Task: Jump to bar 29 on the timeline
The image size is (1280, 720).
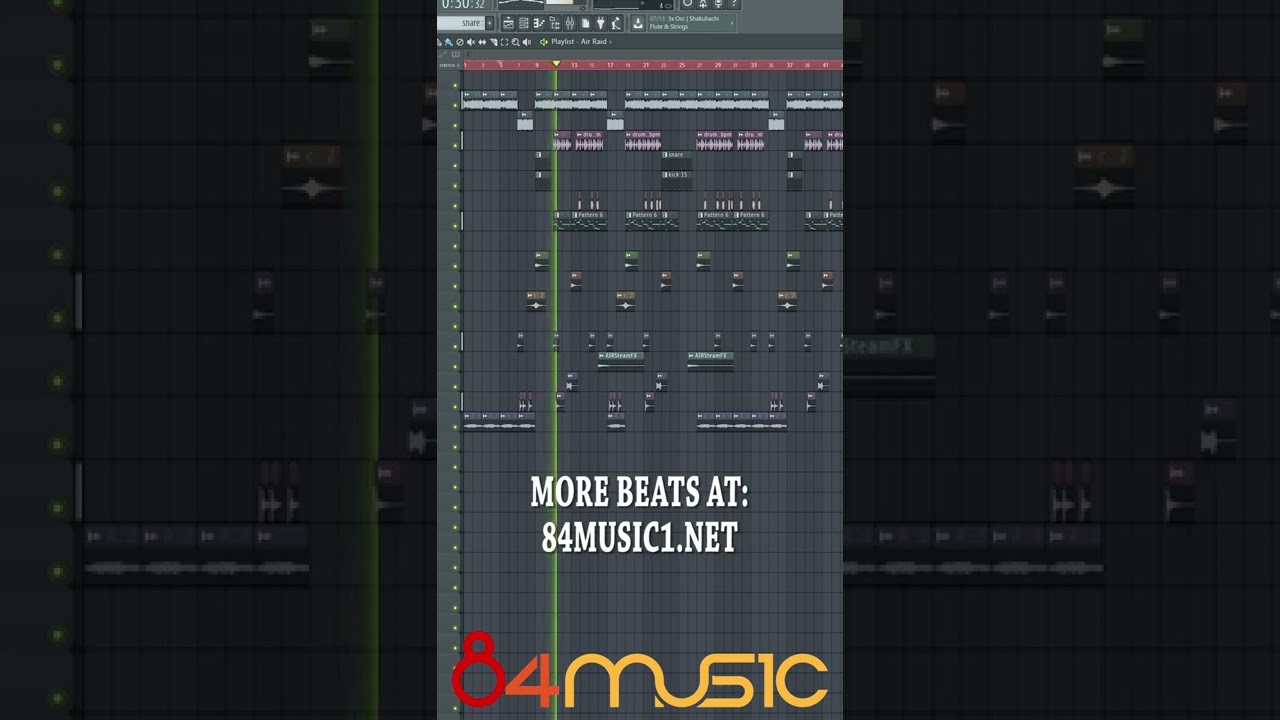Action: pos(718,65)
